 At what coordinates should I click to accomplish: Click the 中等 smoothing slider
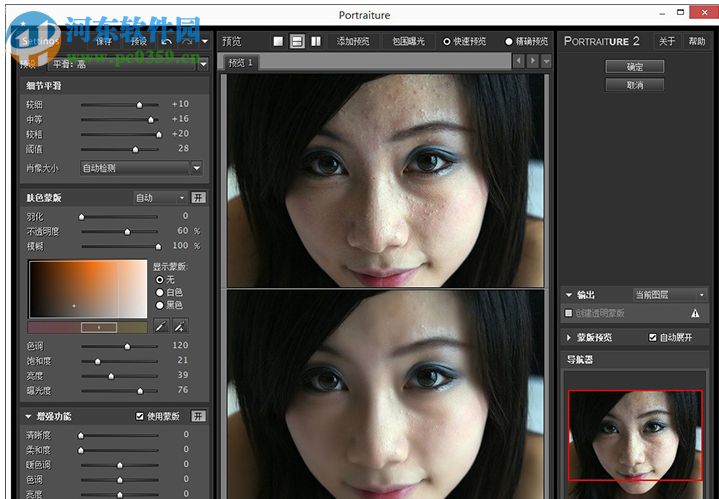click(x=120, y=120)
